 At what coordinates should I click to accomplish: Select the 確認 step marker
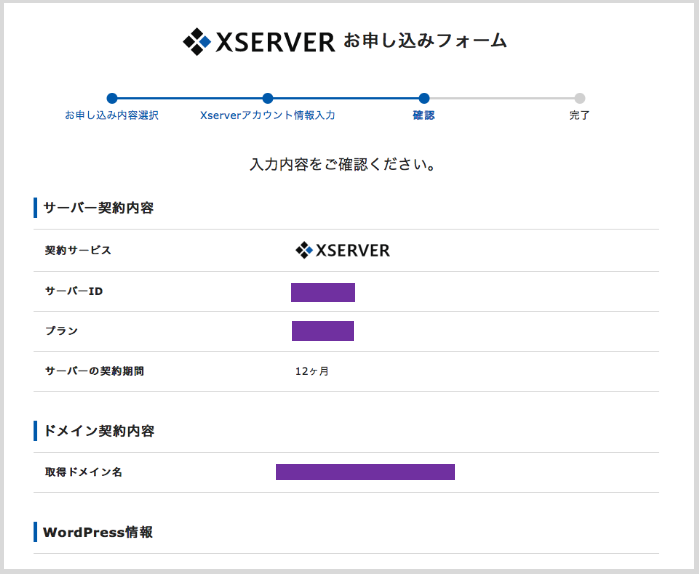coord(424,98)
